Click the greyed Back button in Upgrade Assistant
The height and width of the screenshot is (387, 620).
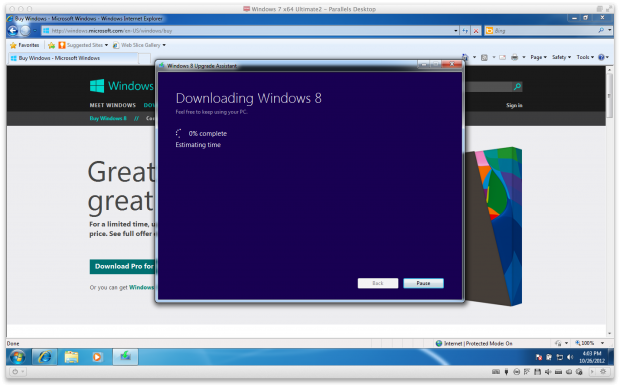378,283
